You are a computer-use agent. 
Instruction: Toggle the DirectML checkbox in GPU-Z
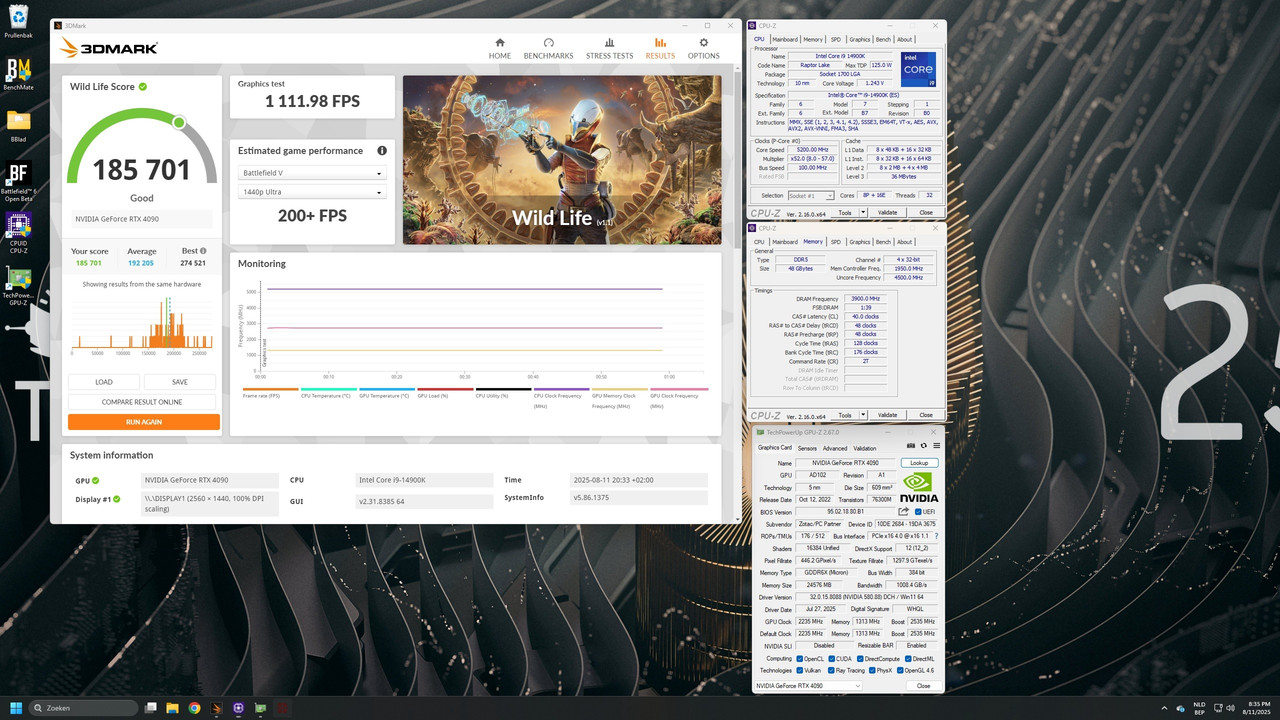pos(907,658)
